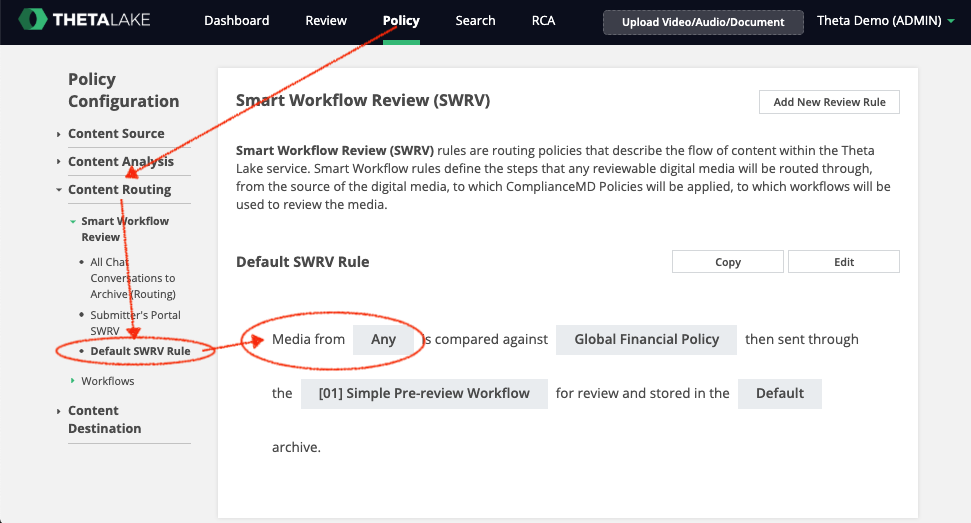Select Content Routing in sidebar
Image resolution: width=971 pixels, height=523 pixels.
pos(120,189)
